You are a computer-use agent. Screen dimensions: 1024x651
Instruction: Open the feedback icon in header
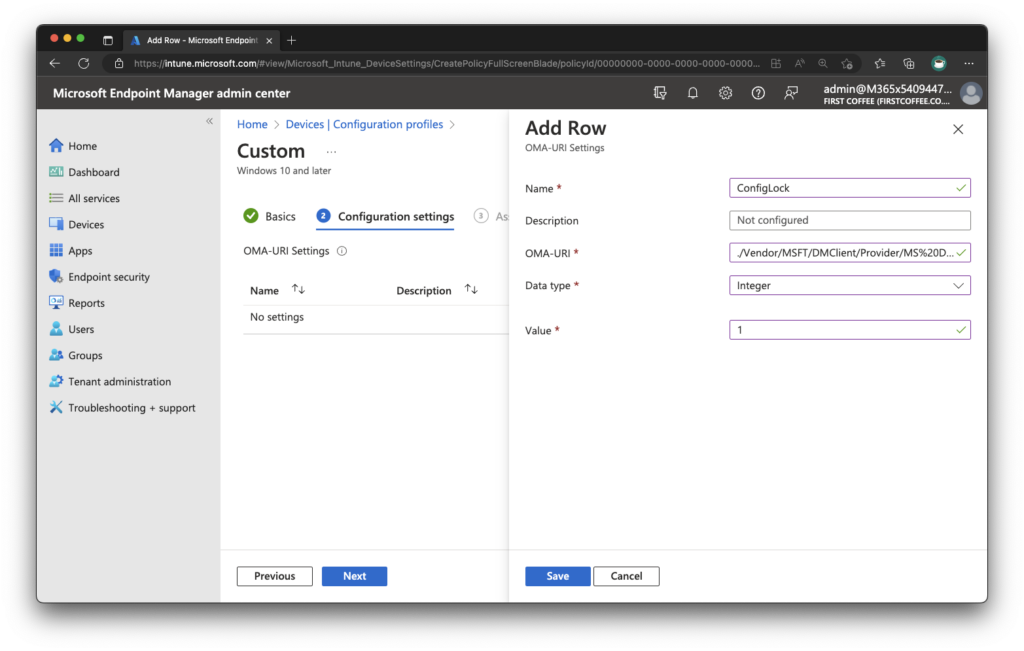pos(791,93)
